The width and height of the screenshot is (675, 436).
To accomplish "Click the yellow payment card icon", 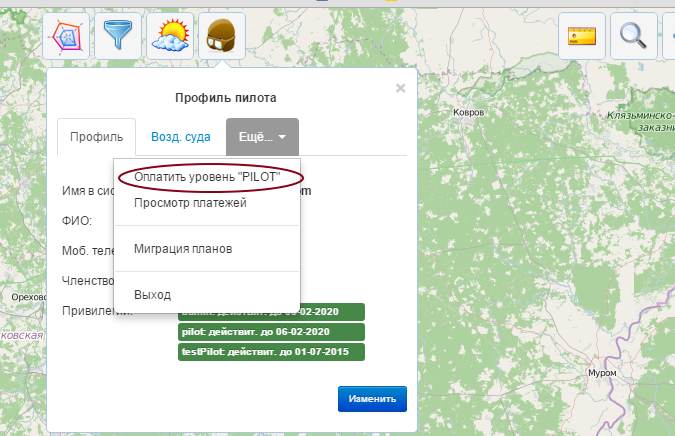I will [581, 37].
